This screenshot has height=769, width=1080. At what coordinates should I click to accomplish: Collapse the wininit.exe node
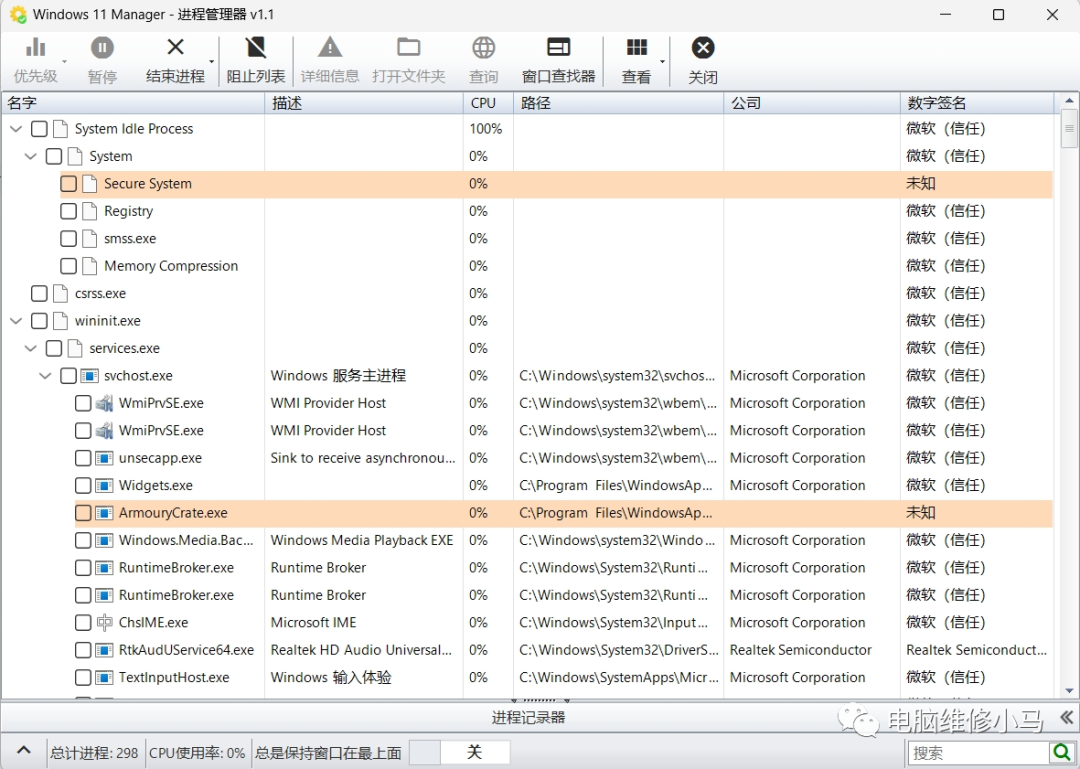pyautogui.click(x=17, y=321)
